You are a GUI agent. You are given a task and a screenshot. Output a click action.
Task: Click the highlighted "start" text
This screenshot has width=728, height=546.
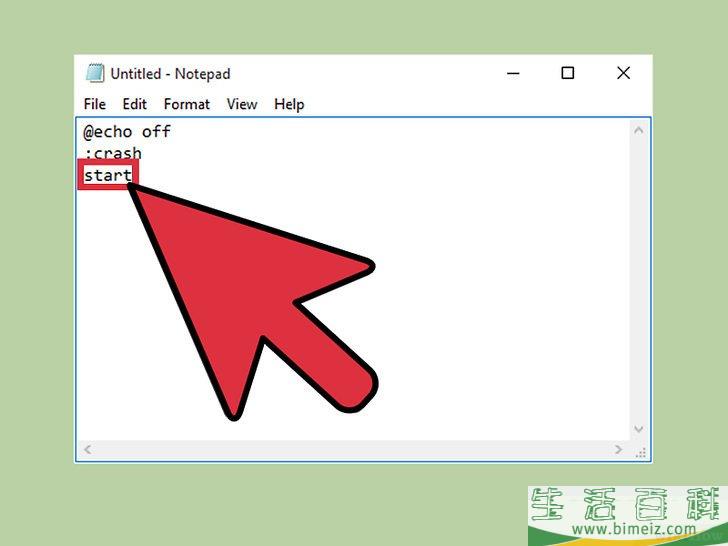(107, 176)
